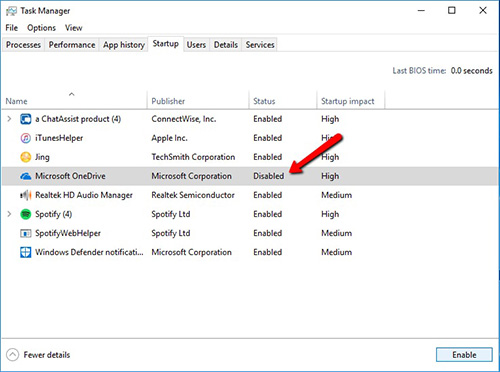
Task: Switch to the Processes tab
Action: [x=23, y=45]
